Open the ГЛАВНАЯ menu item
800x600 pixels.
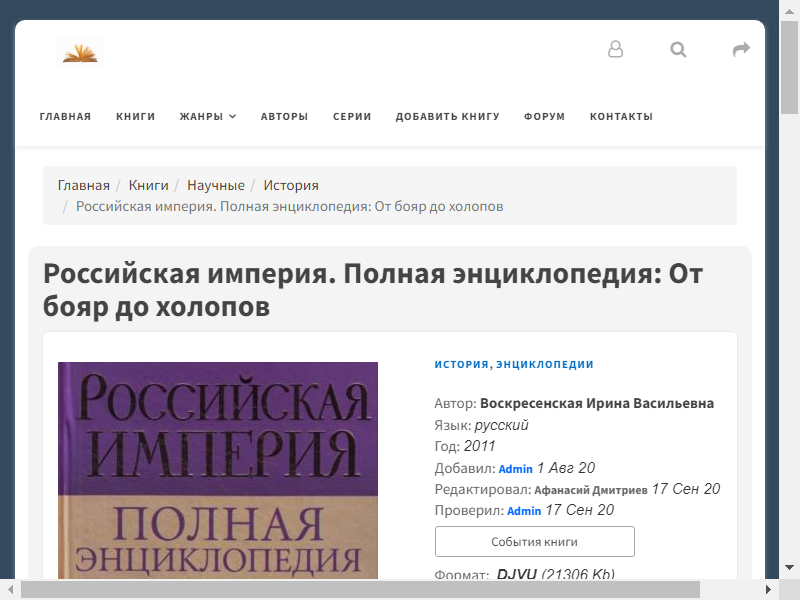pyautogui.click(x=65, y=116)
